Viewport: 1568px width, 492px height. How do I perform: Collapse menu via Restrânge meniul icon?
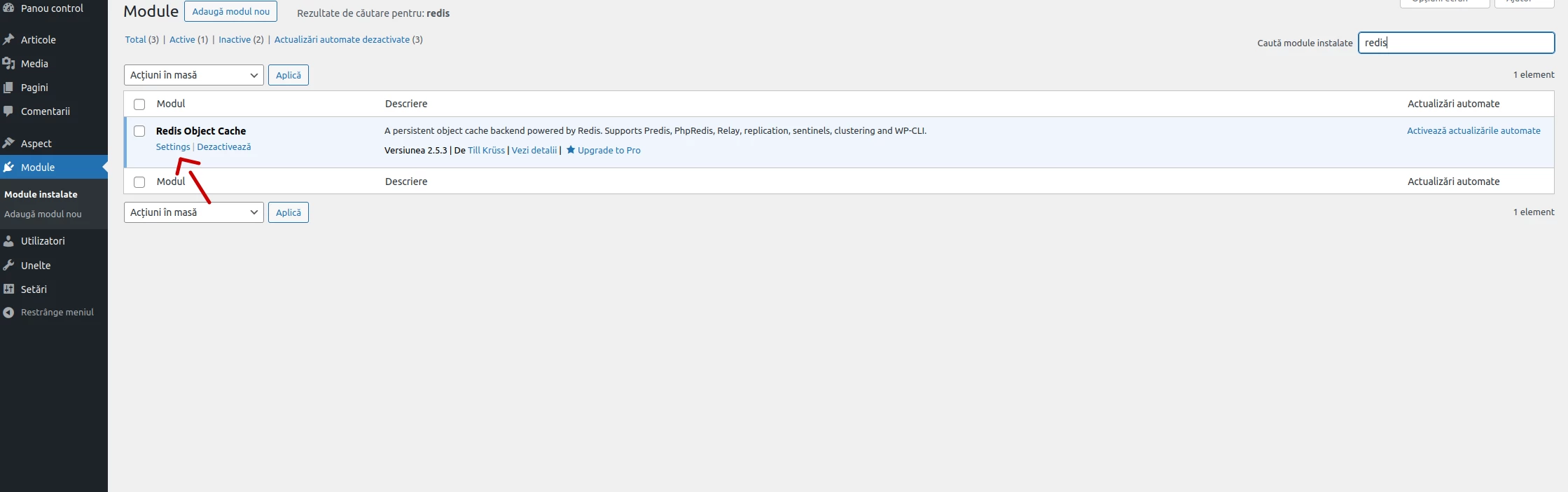point(9,313)
